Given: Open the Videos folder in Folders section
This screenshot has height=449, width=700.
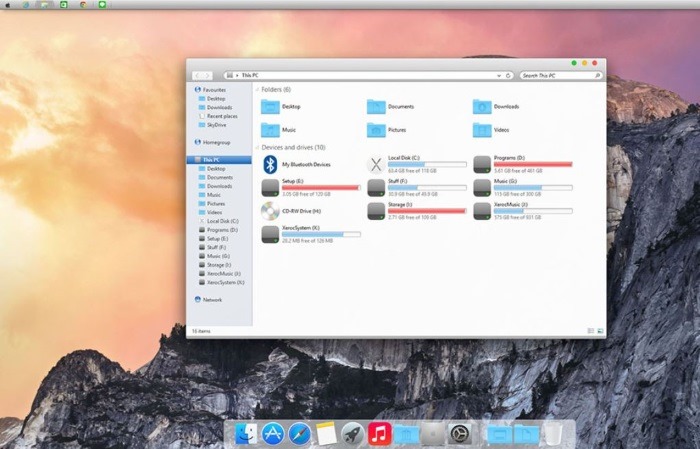Looking at the screenshot, I should (482, 130).
